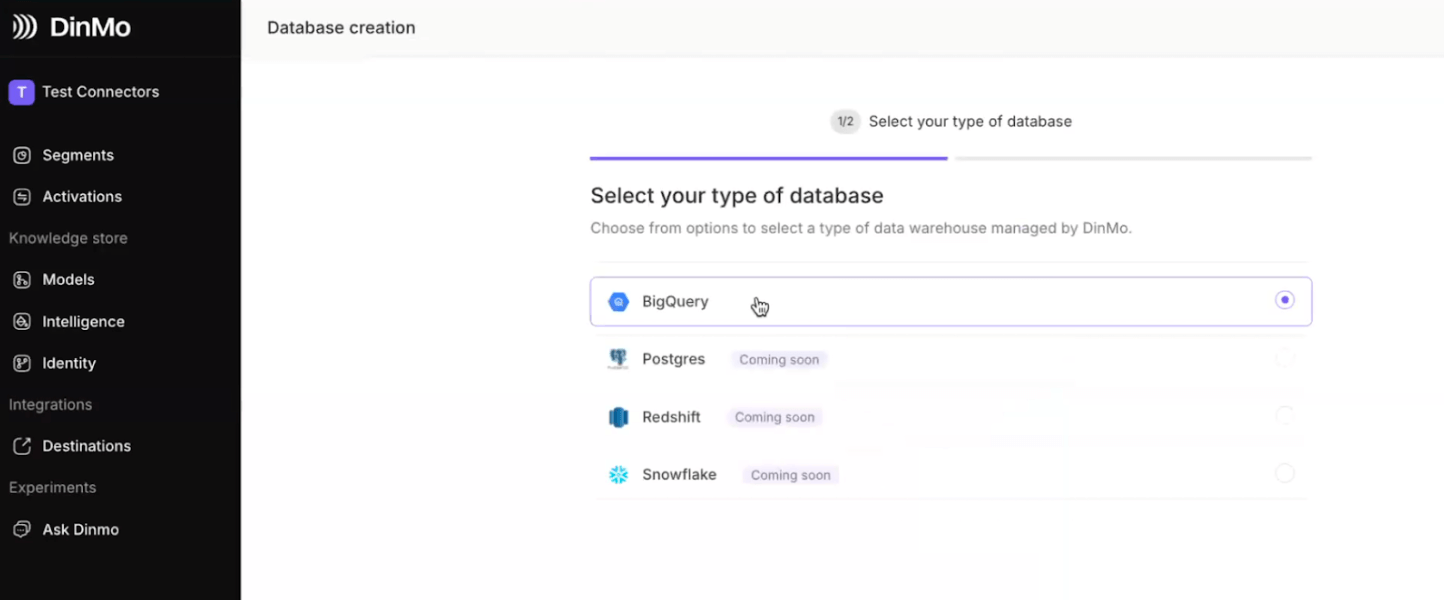The width and height of the screenshot is (1444, 600).
Task: Select the Snowflake radio button
Action: (1285, 473)
